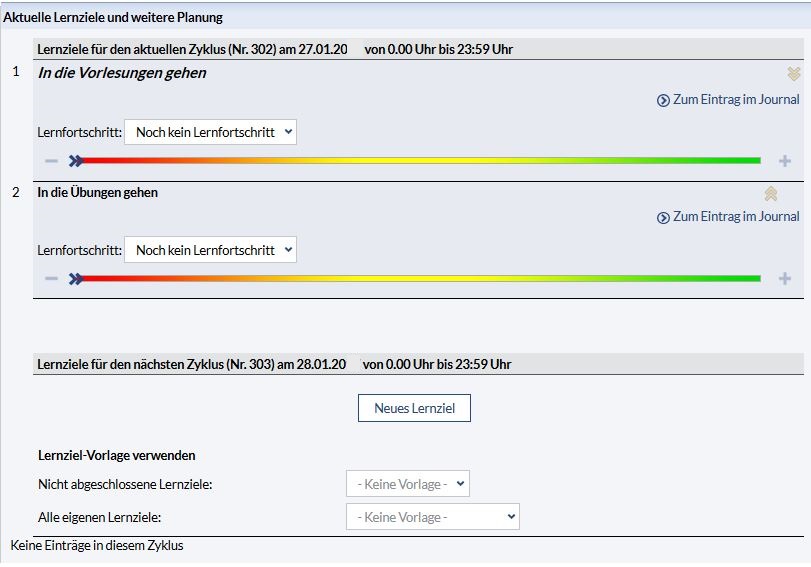Click the Neues Lernziel button
This screenshot has height=567, width=811.
pyautogui.click(x=414, y=408)
